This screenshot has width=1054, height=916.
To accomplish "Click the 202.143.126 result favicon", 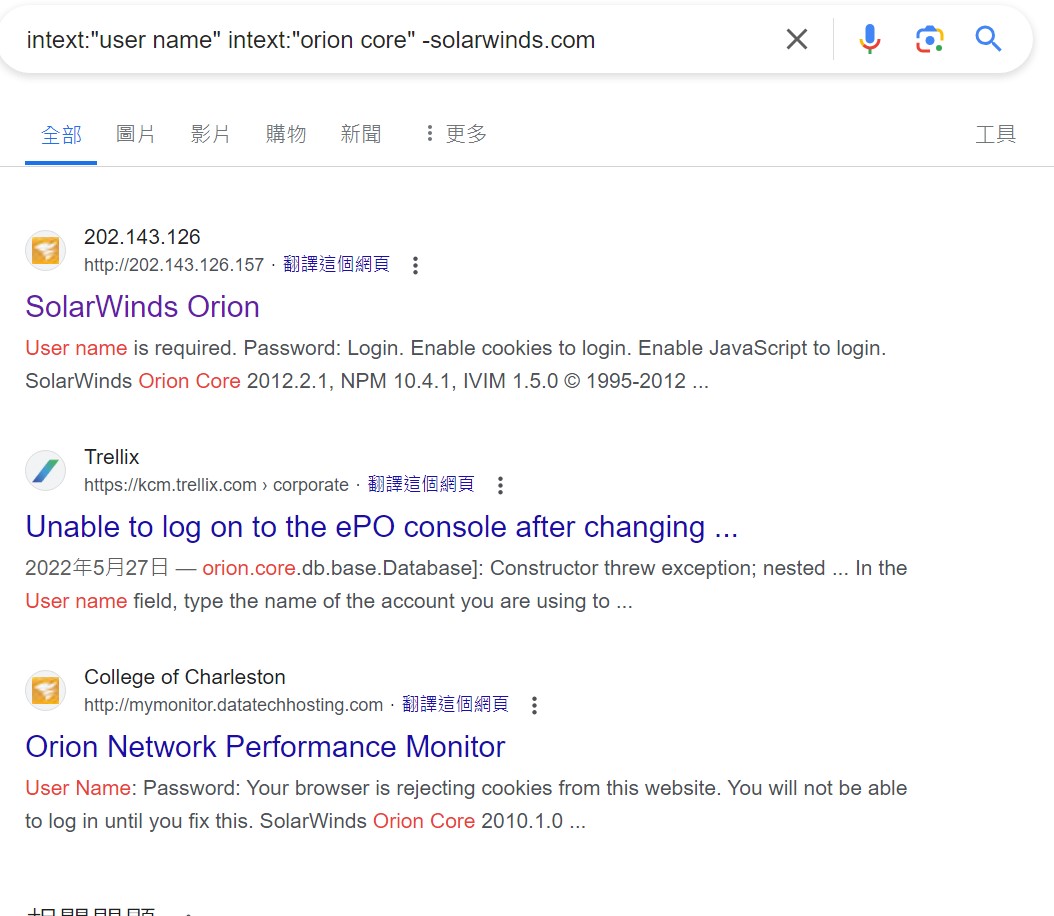I will [45, 250].
